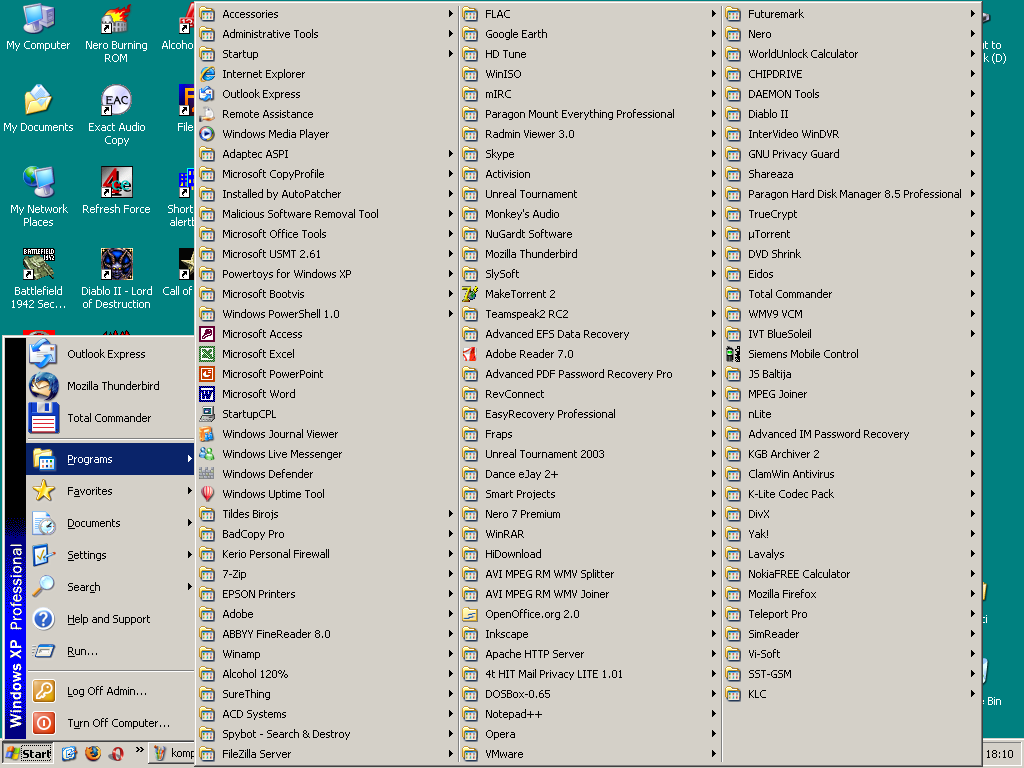This screenshot has height=768, width=1024.
Task: Open the Opera program folder
Action: [590, 734]
